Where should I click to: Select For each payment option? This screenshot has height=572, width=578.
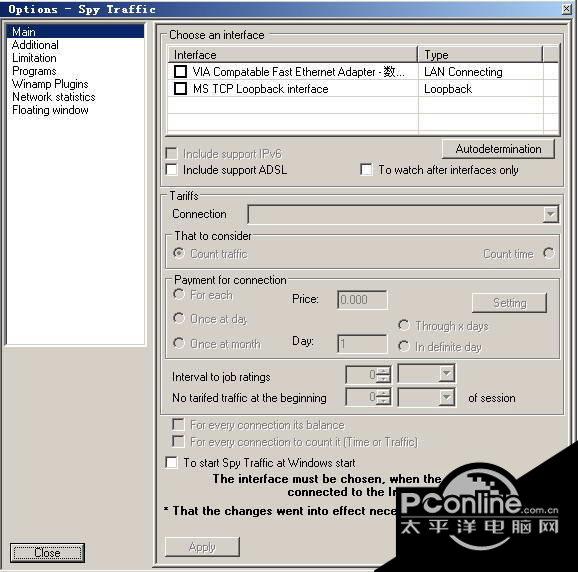179,294
